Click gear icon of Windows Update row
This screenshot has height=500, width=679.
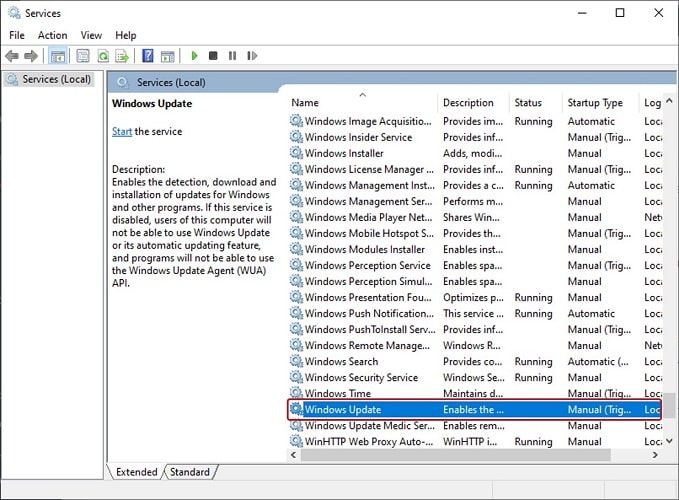click(x=296, y=409)
